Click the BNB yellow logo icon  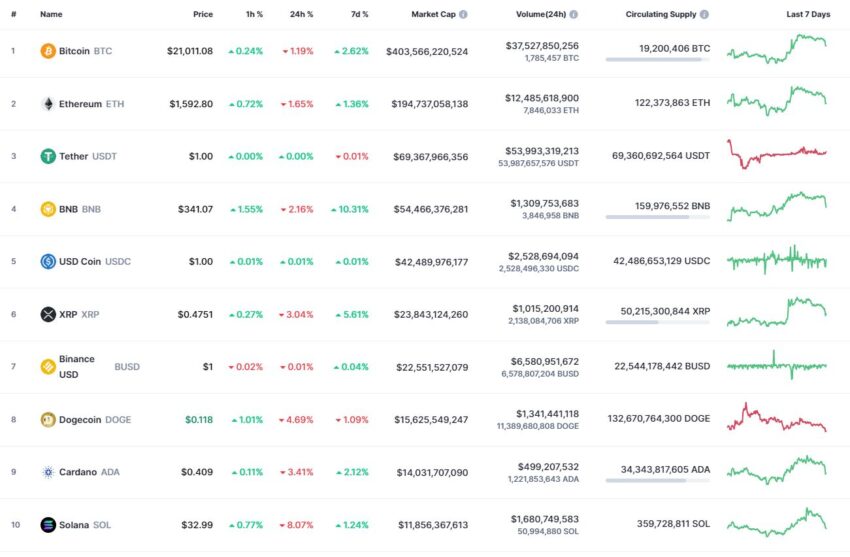click(48, 209)
